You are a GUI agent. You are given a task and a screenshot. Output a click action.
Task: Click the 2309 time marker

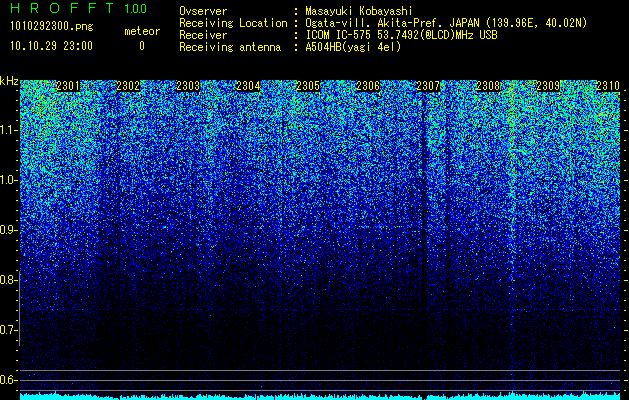[548, 86]
